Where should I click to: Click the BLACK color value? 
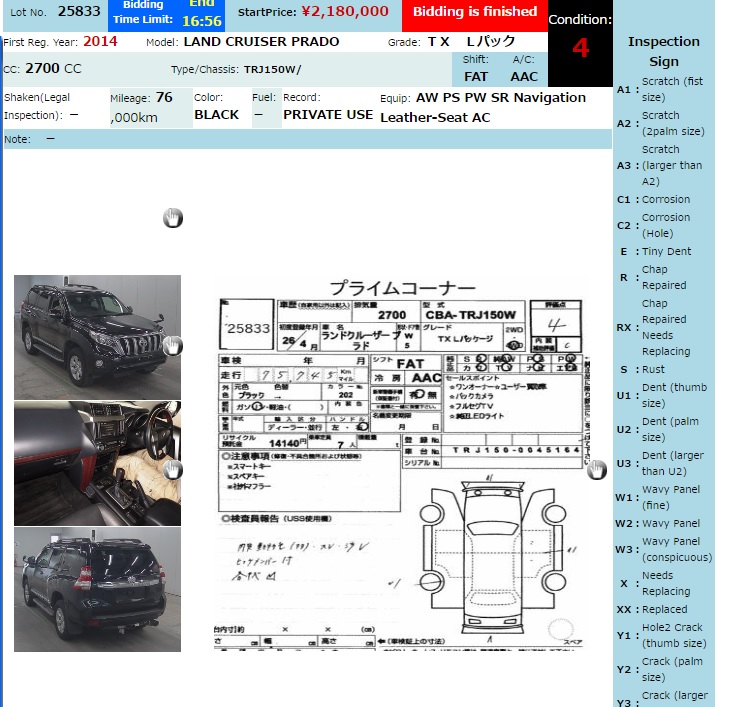point(216,114)
